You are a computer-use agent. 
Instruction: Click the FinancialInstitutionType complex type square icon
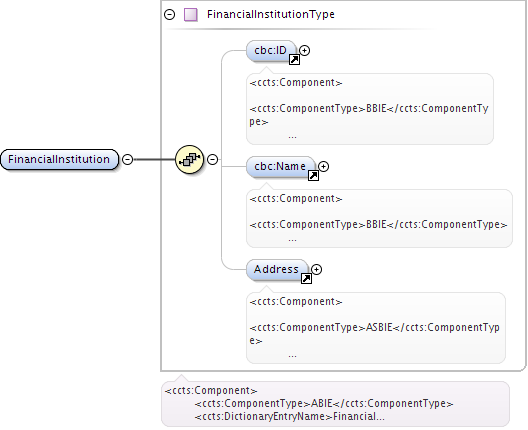click(191, 15)
